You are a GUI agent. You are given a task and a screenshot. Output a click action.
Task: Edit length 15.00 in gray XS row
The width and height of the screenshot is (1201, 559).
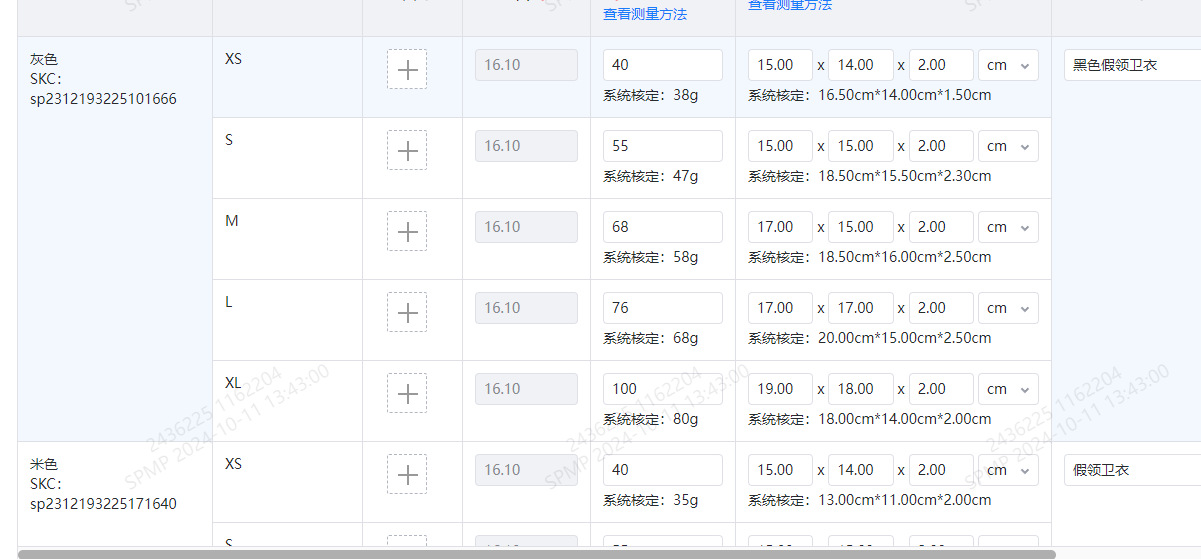click(x=780, y=65)
